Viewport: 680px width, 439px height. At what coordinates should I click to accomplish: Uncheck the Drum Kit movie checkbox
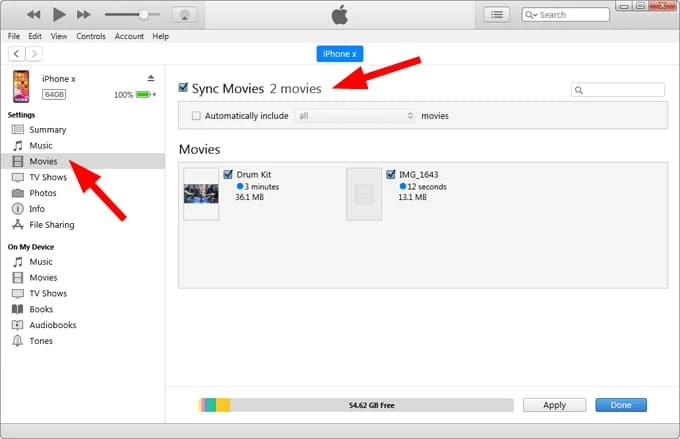pyautogui.click(x=229, y=174)
